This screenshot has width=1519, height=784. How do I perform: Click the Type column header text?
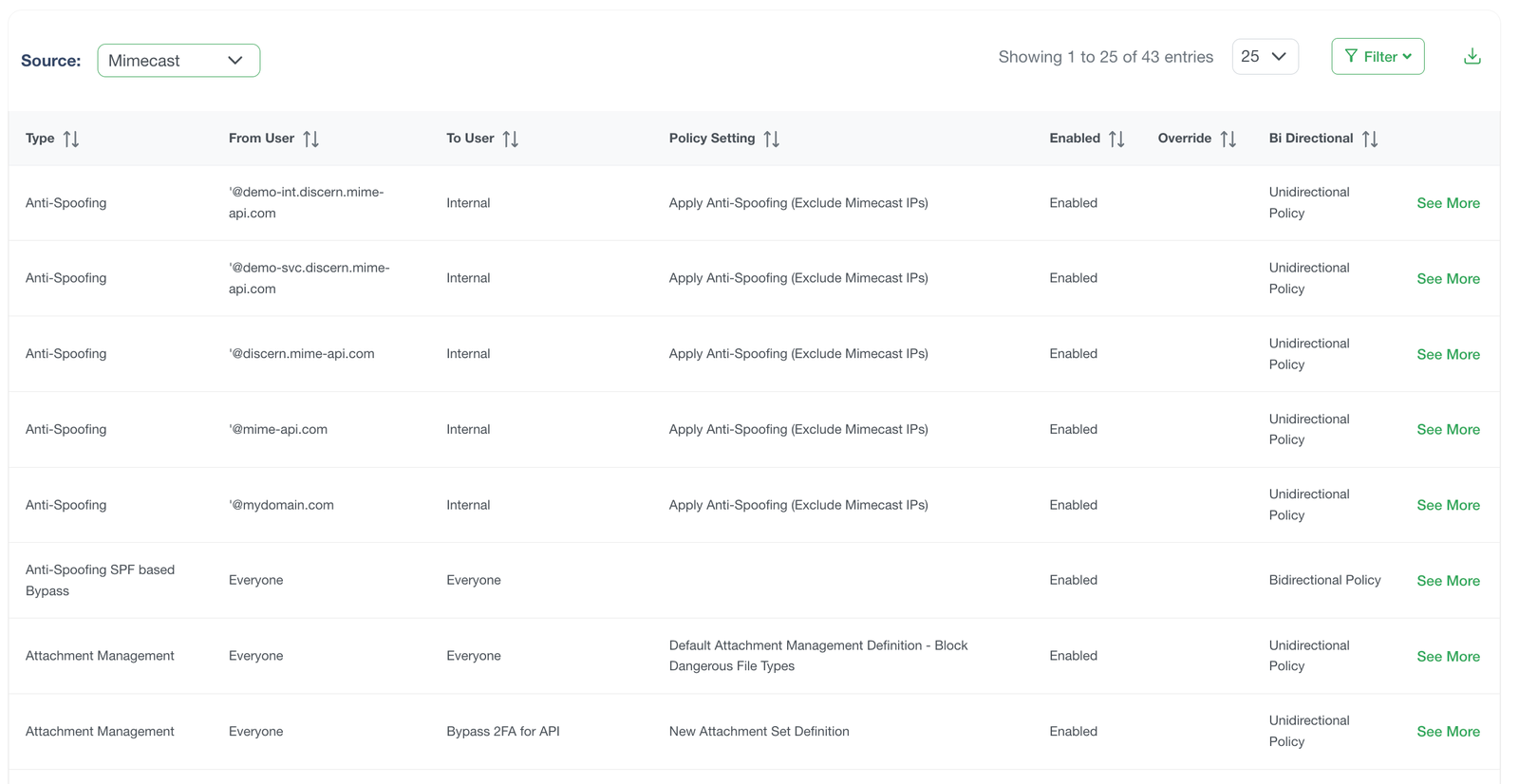point(40,139)
